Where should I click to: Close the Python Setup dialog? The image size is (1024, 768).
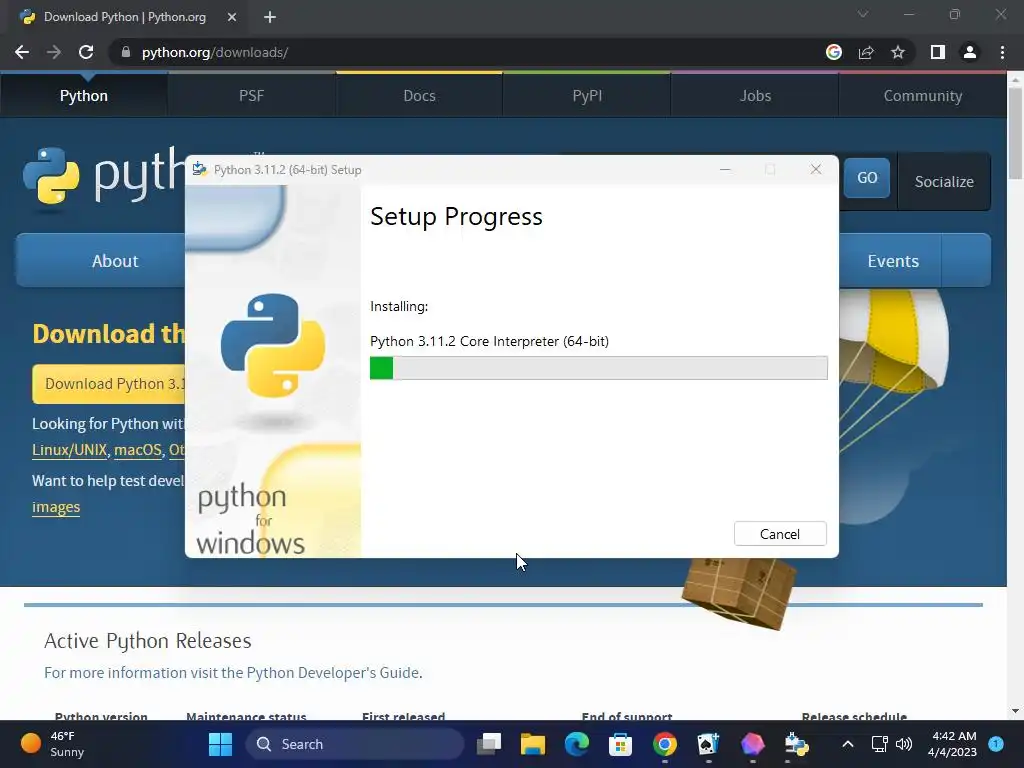point(816,170)
